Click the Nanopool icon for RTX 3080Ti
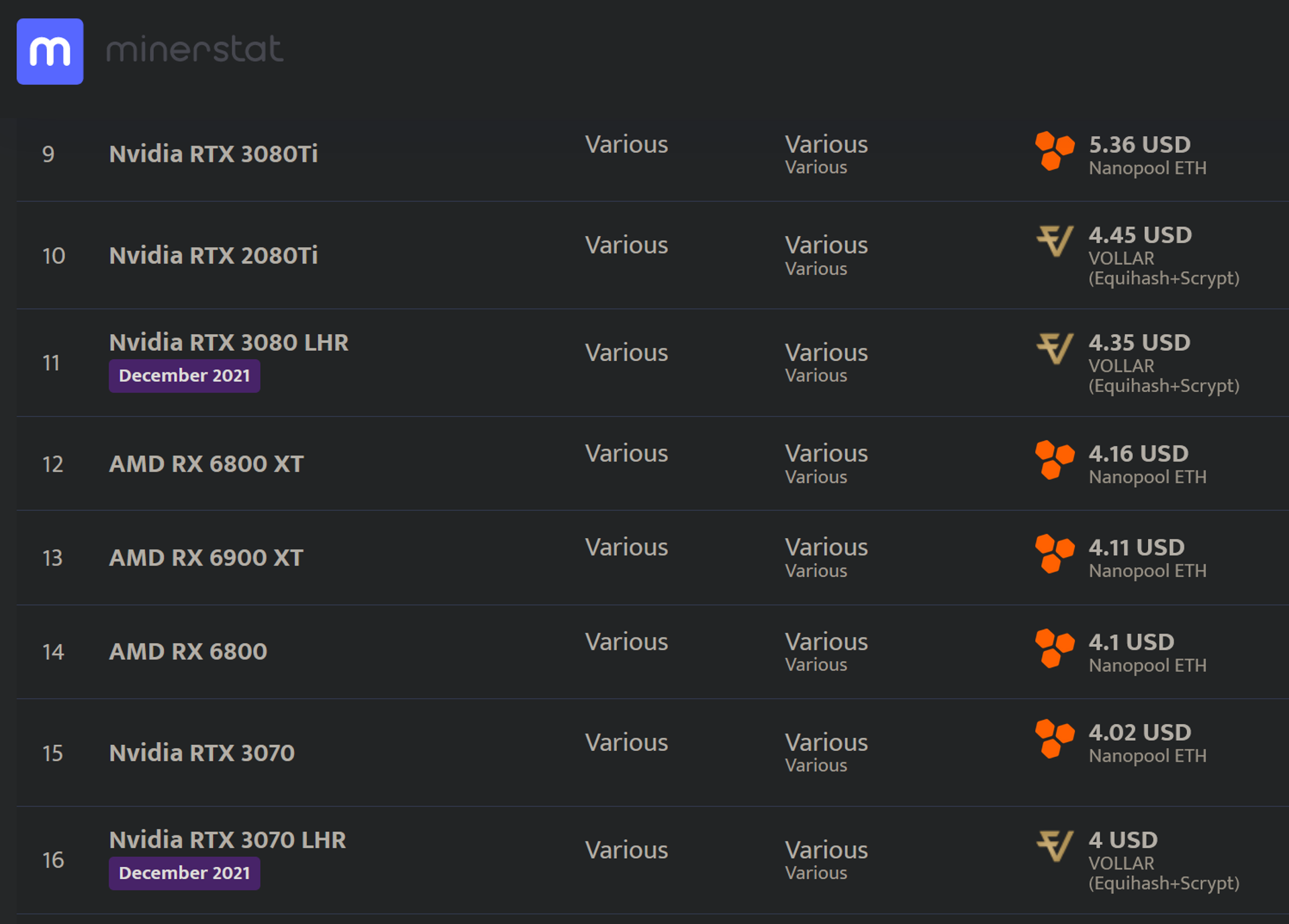The image size is (1289, 924). click(x=1054, y=151)
